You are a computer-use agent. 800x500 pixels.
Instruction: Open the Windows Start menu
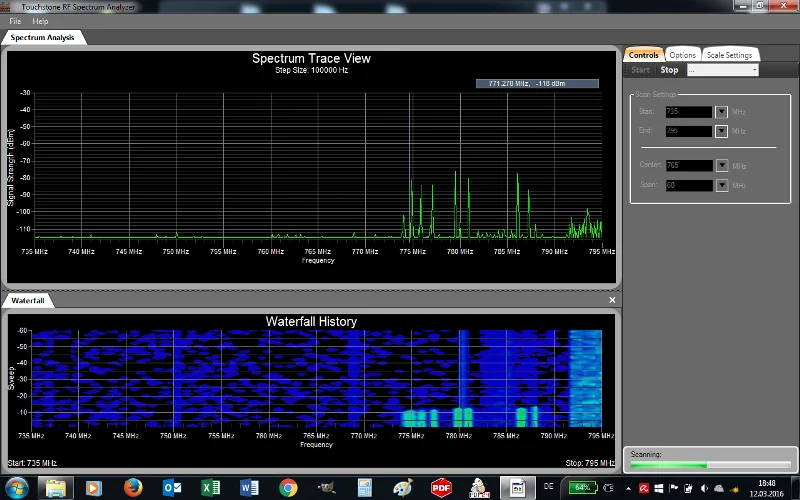[x=17, y=488]
